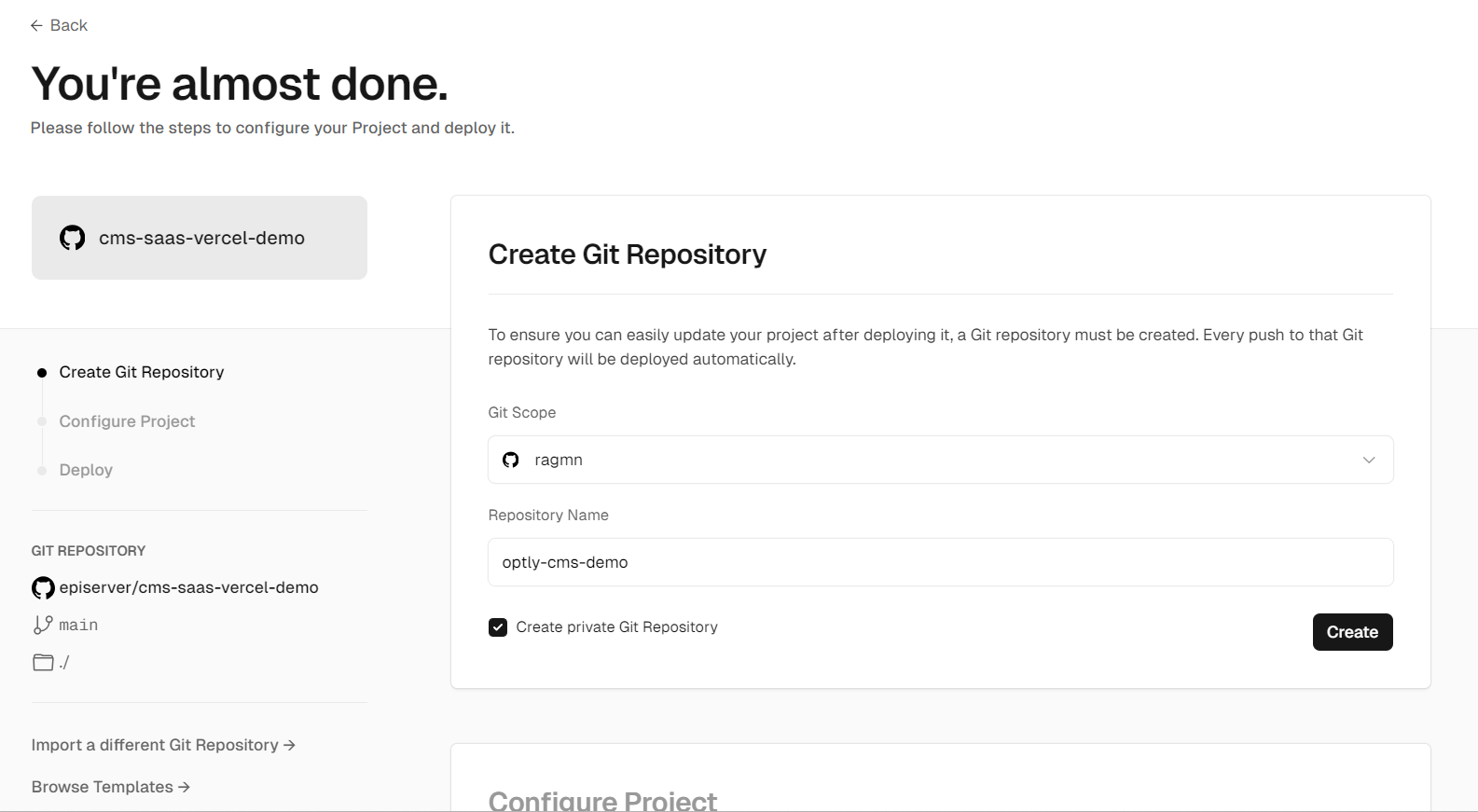Click the back arrow icon

[36, 25]
